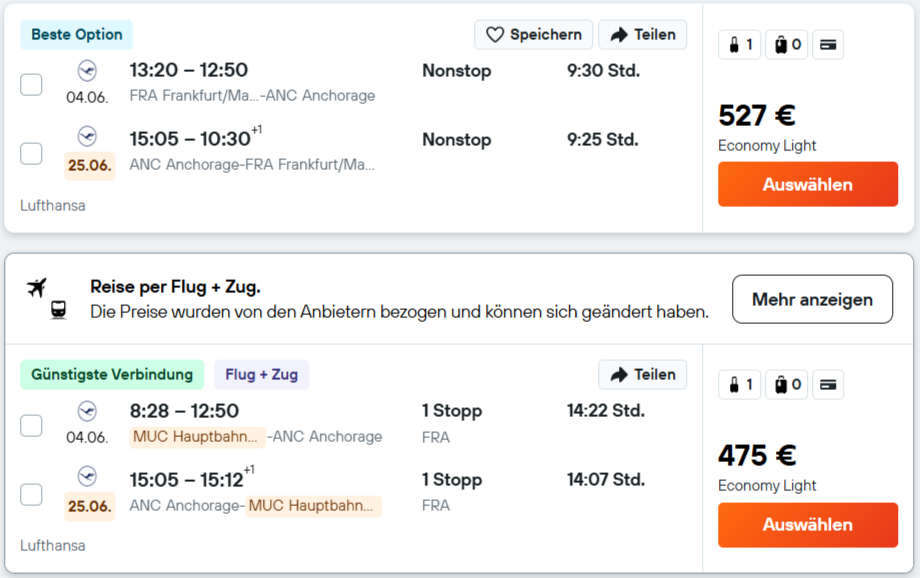920x578 pixels.
Task: Select checkbox for 13:20 – 12:50 Frankfurt flight
Action: tap(32, 84)
